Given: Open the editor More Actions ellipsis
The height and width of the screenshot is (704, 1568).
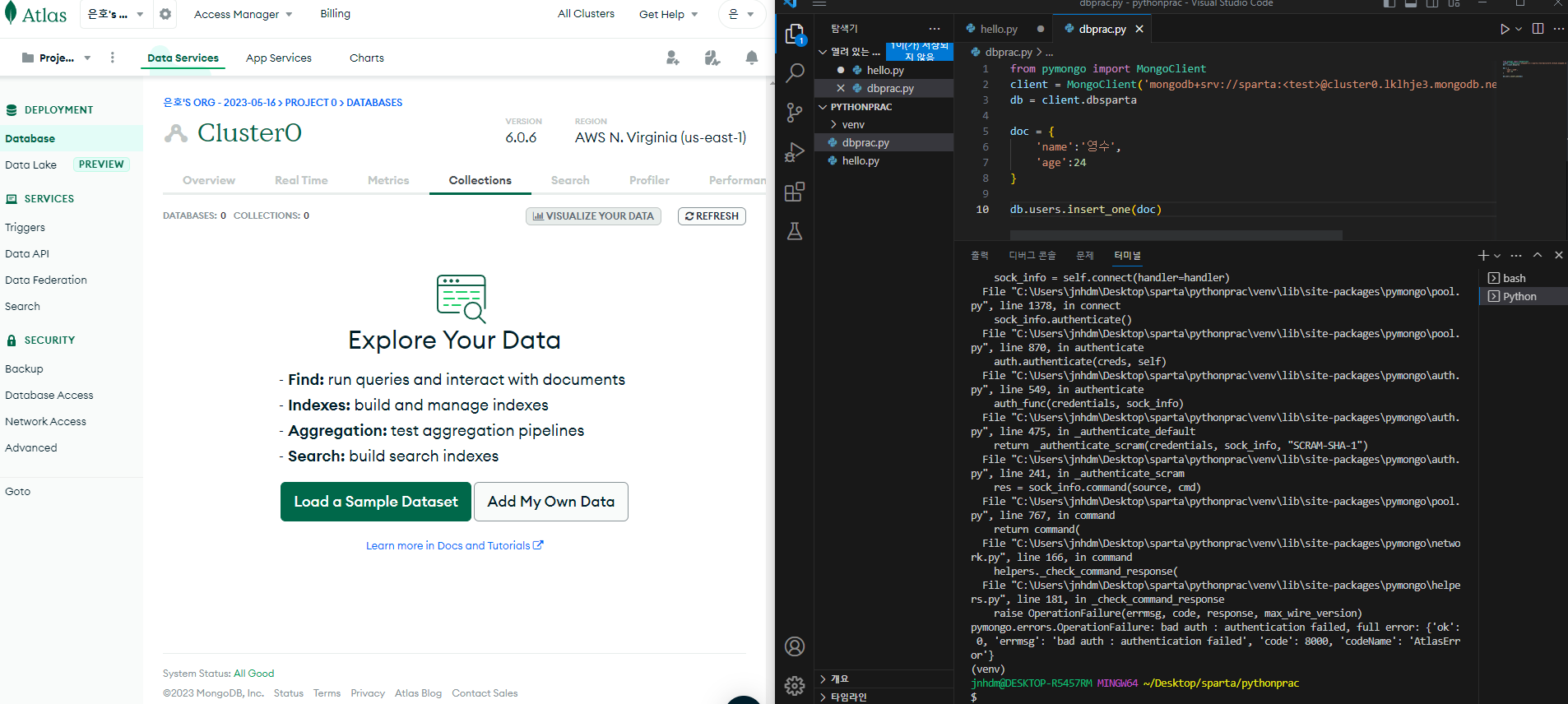Looking at the screenshot, I should point(1559,29).
